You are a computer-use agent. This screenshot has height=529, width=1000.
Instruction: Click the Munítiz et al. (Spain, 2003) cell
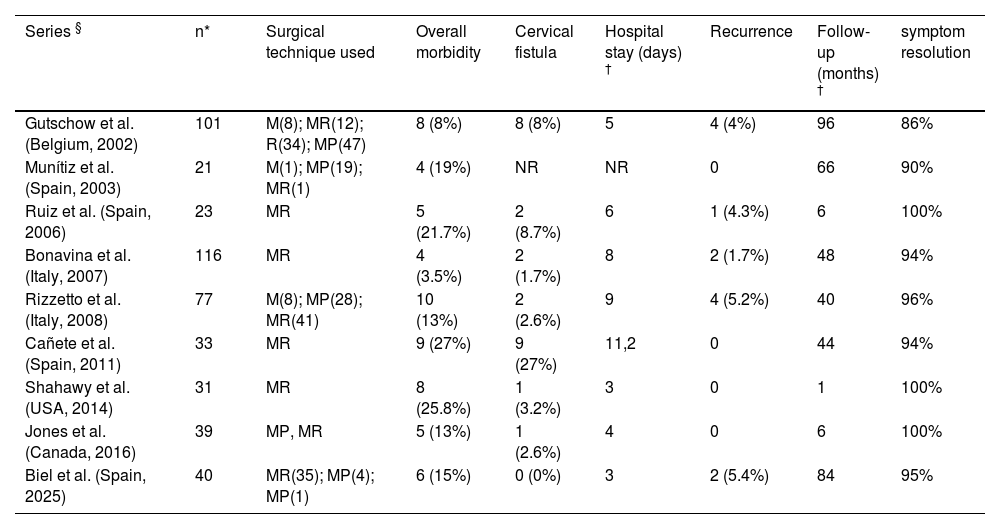(70, 176)
